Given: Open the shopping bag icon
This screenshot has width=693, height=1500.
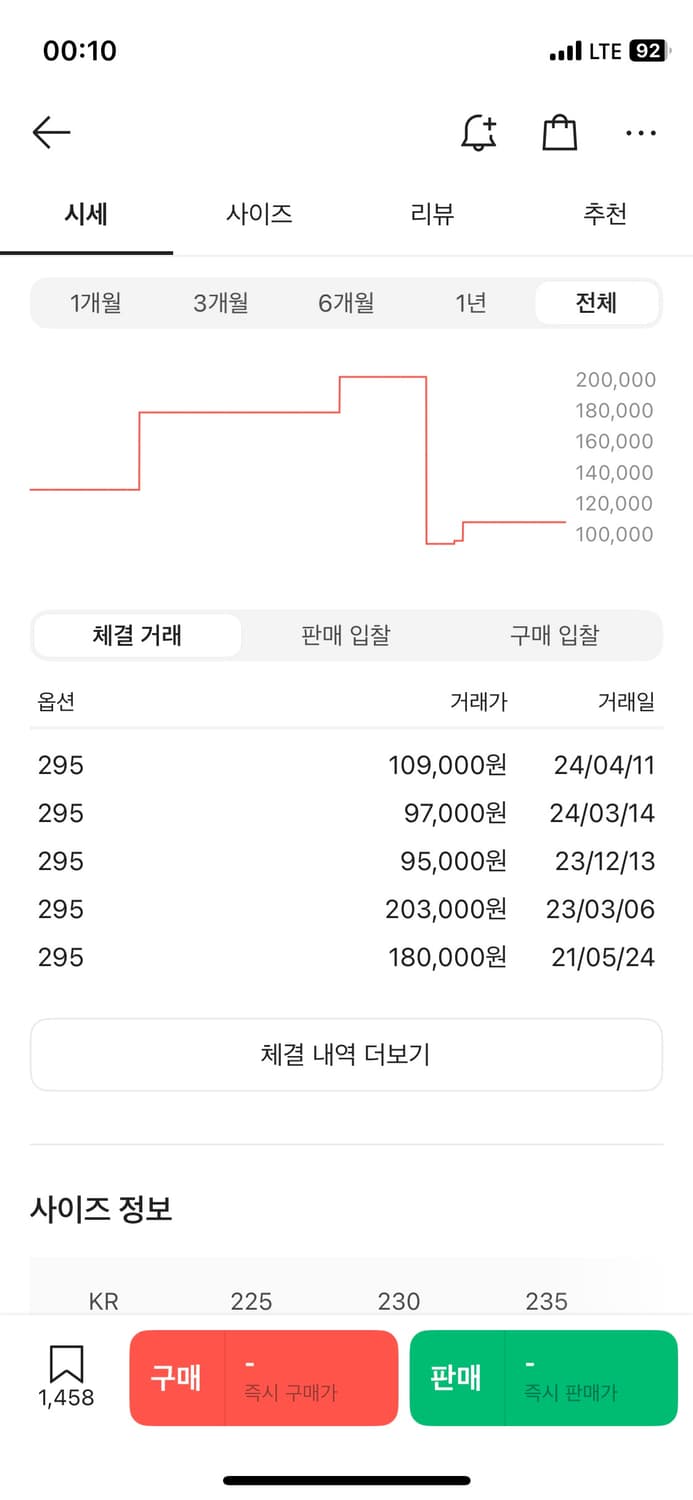Looking at the screenshot, I should click(x=559, y=132).
